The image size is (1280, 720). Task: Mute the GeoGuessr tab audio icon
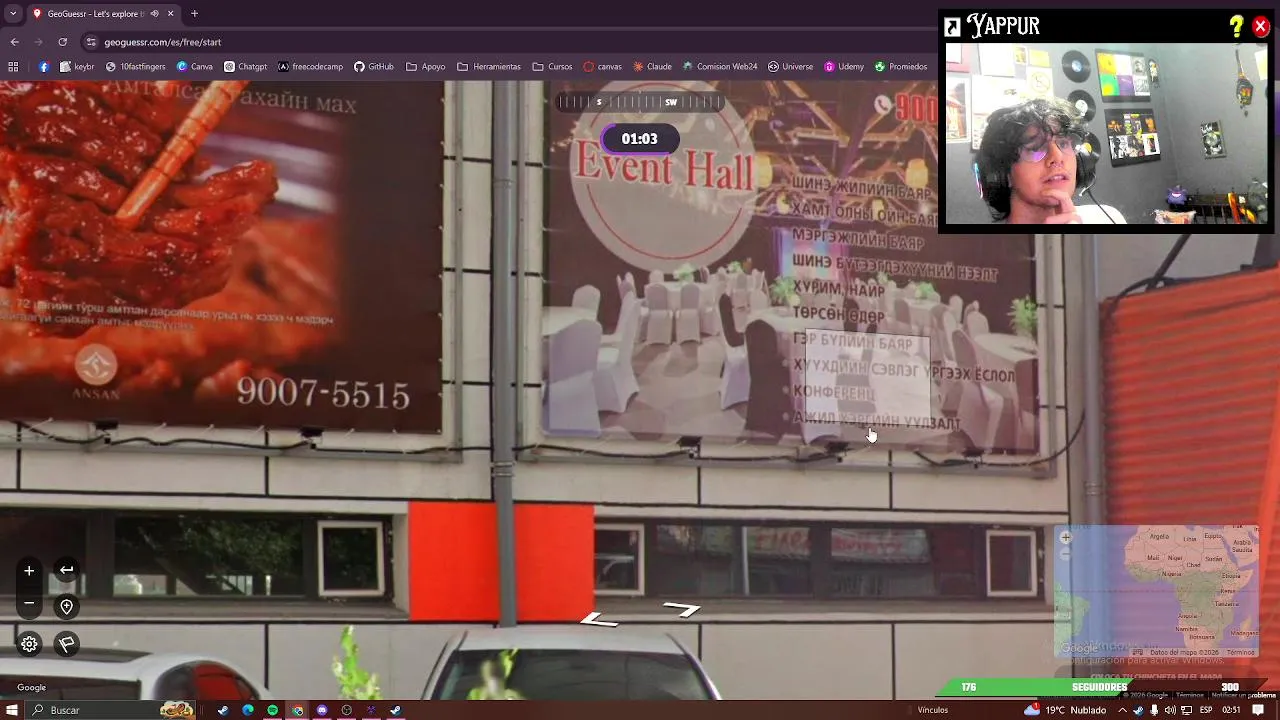154,14
